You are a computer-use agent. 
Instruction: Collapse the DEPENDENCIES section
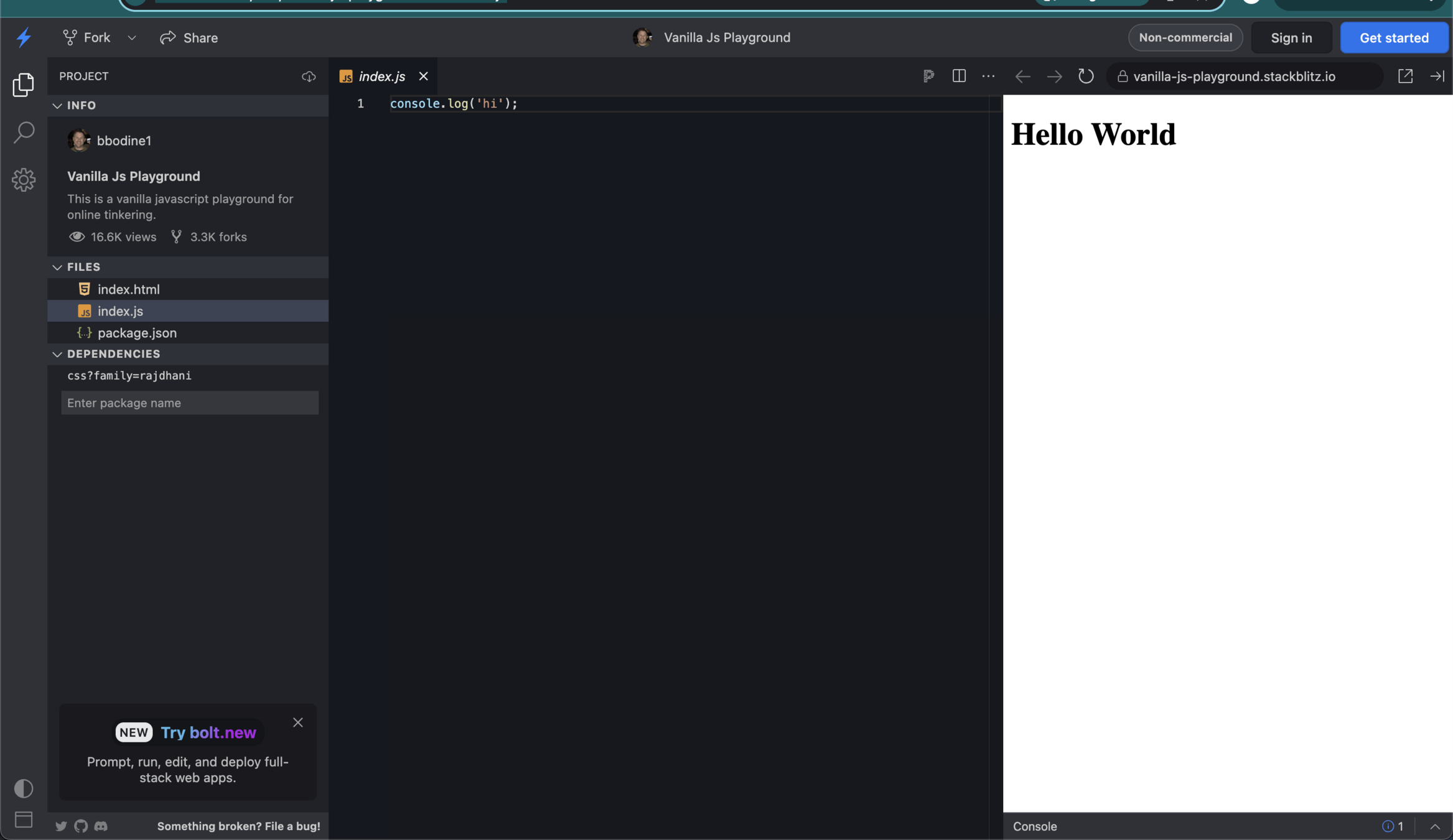point(57,354)
